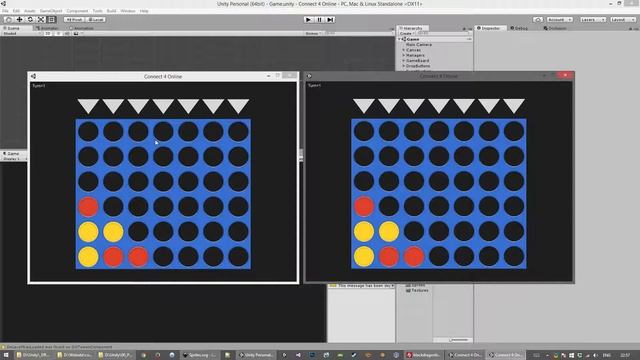
Task: Click seventh drop arrow in right game window
Action: [514, 105]
